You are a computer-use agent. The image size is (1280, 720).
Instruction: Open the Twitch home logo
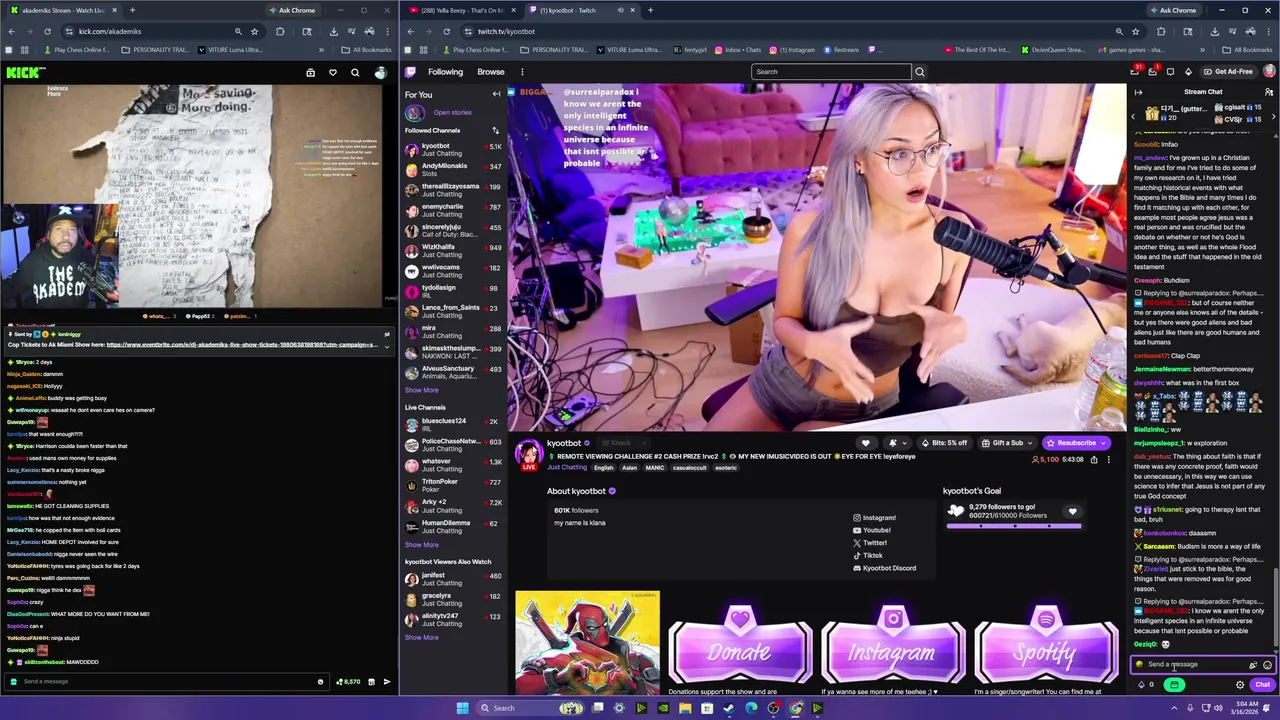(410, 72)
